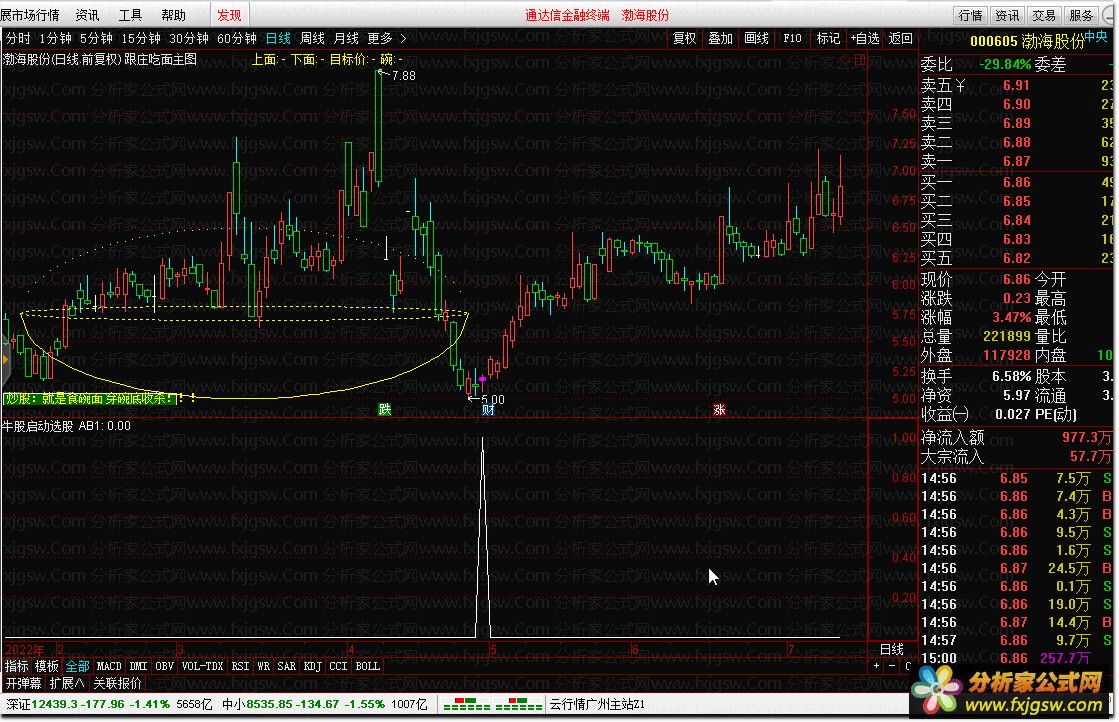1119x722 pixels.
Task: Open the 复权 adjustment option
Action: pyautogui.click(x=684, y=39)
